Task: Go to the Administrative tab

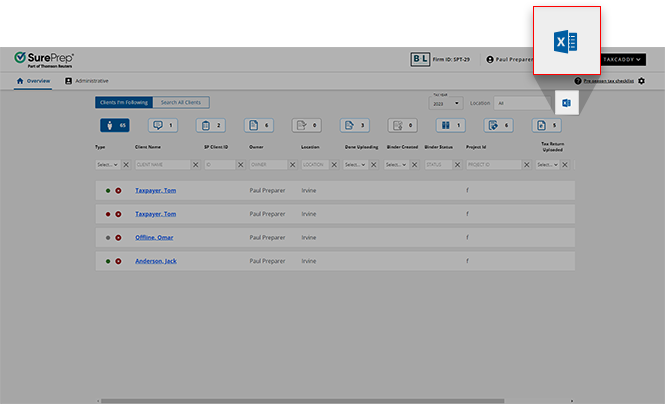Action: 87,80
